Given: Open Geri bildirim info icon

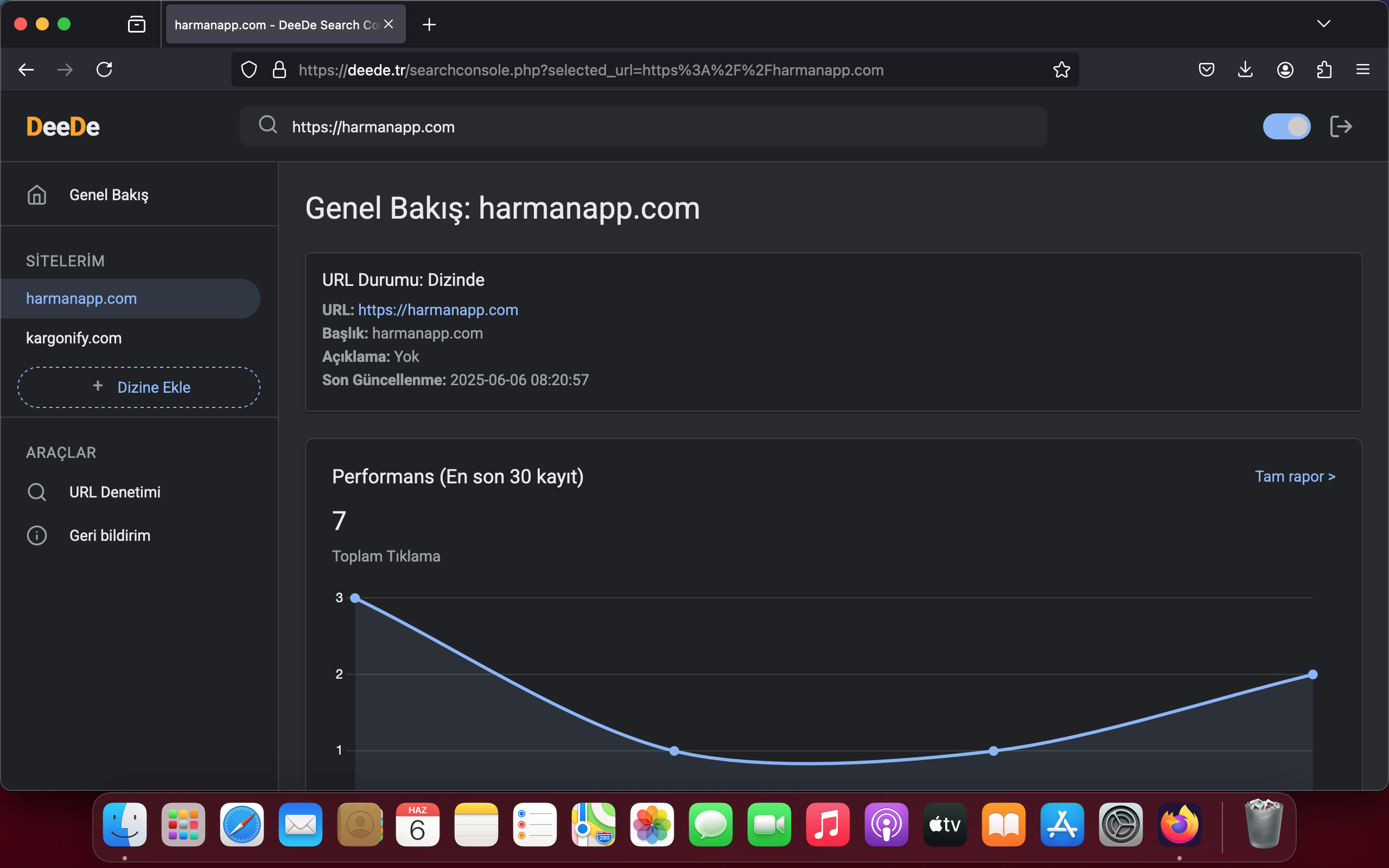Looking at the screenshot, I should point(37,535).
